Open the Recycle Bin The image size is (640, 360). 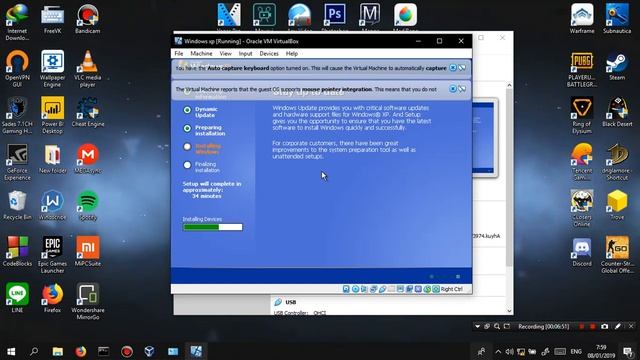click(x=17, y=205)
